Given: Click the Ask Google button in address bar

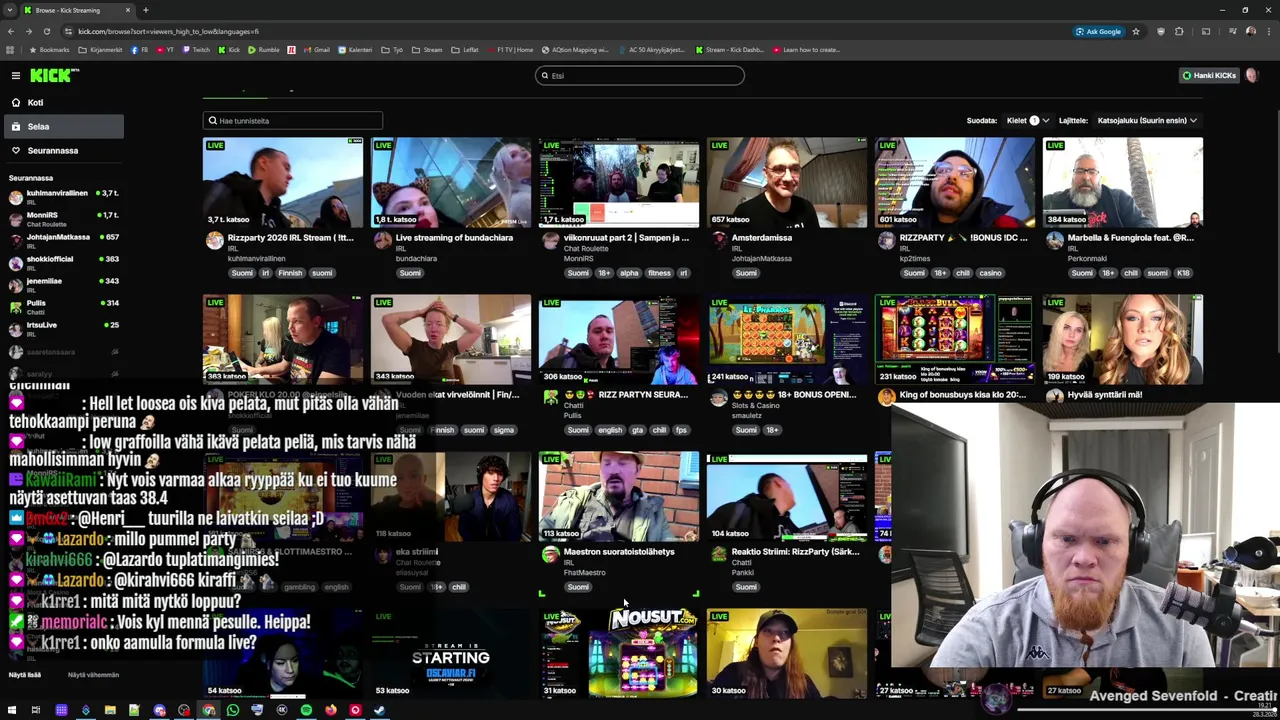Looking at the screenshot, I should (1098, 31).
